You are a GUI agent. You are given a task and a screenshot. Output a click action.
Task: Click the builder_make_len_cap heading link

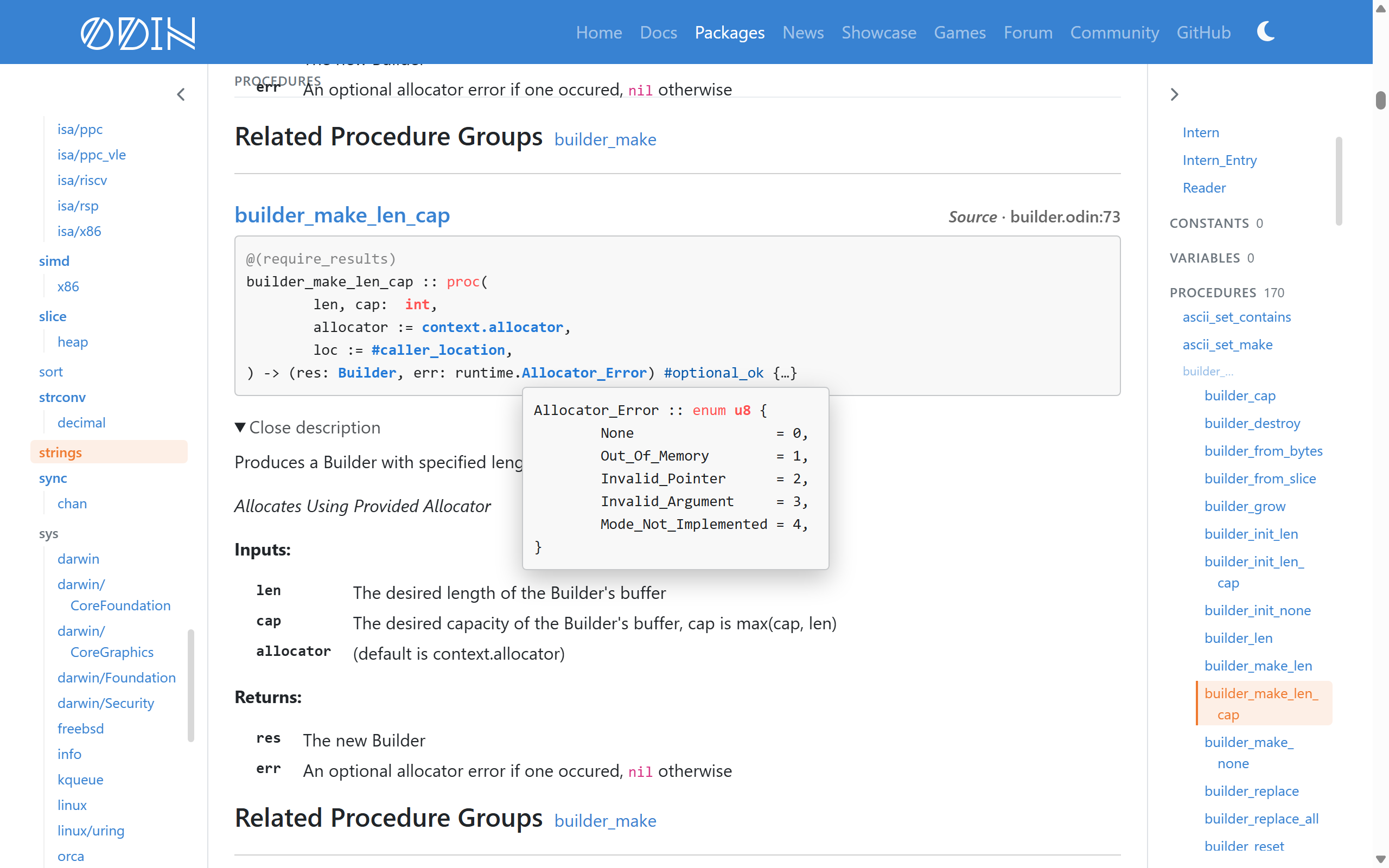(342, 215)
